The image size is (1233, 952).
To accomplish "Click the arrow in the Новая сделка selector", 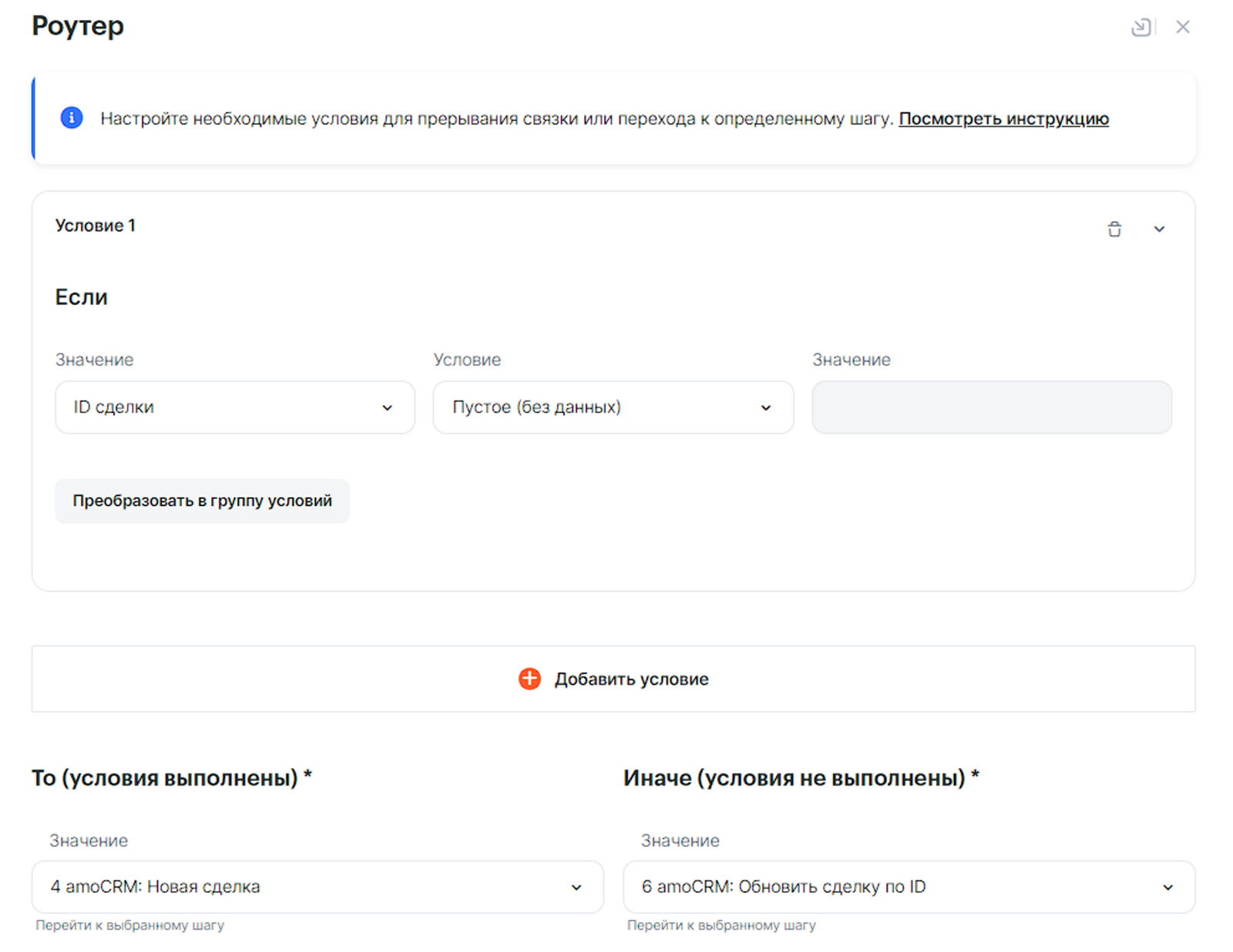I will (x=576, y=887).
